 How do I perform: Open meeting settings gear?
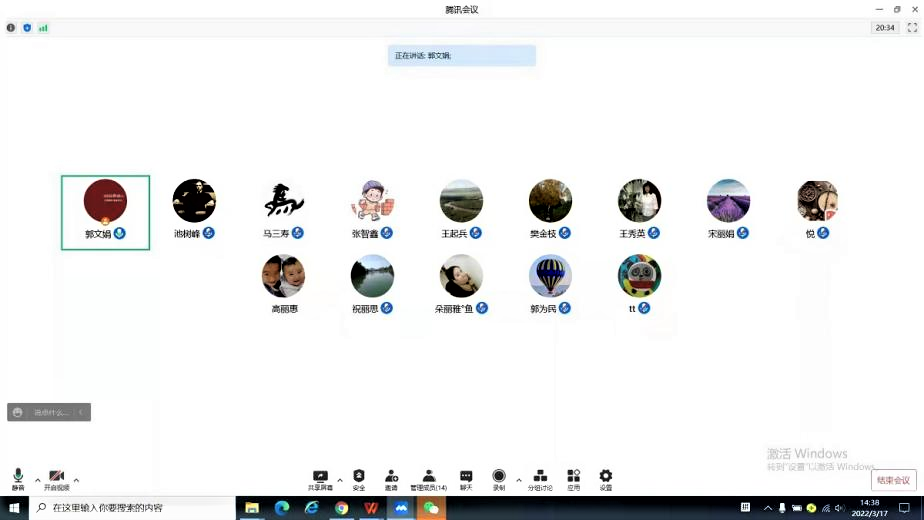coord(605,478)
